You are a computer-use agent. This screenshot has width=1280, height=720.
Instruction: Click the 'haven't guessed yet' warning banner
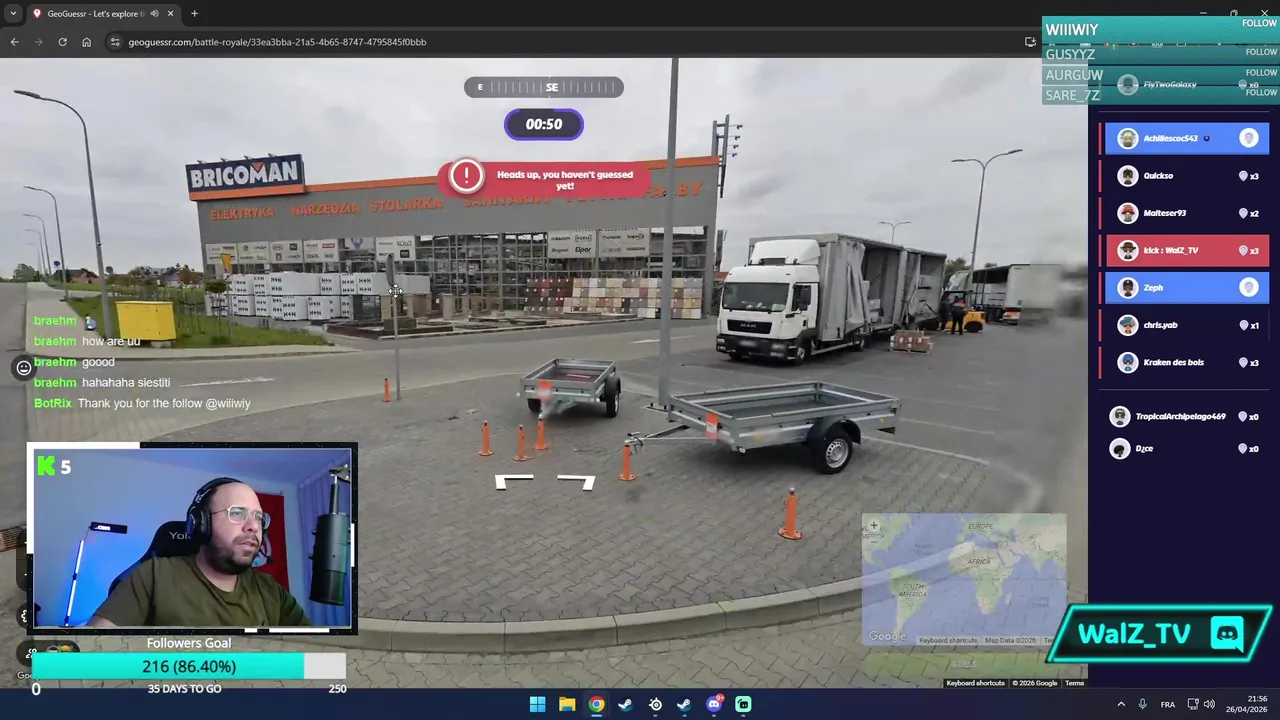[543, 179]
